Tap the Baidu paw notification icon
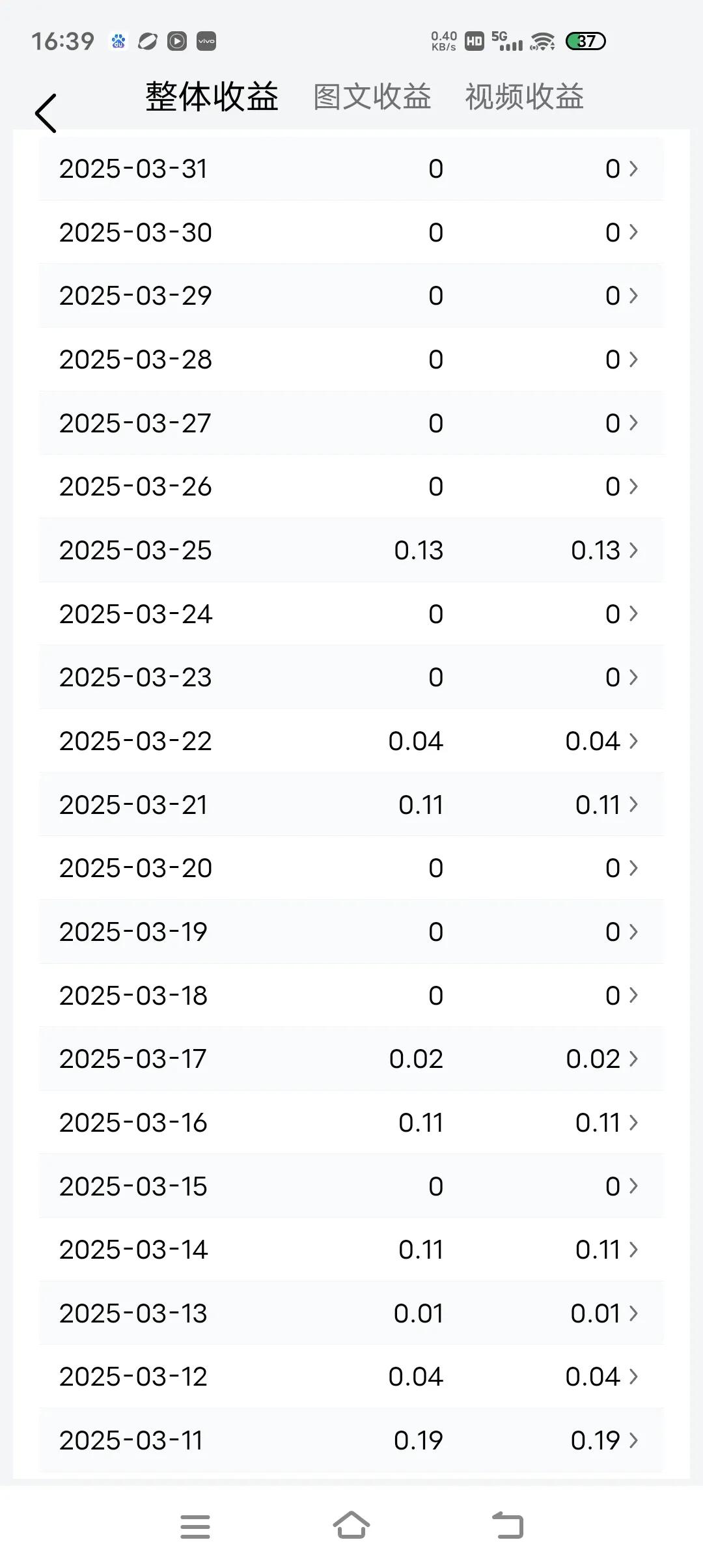This screenshot has height=1568, width=703. (x=118, y=41)
